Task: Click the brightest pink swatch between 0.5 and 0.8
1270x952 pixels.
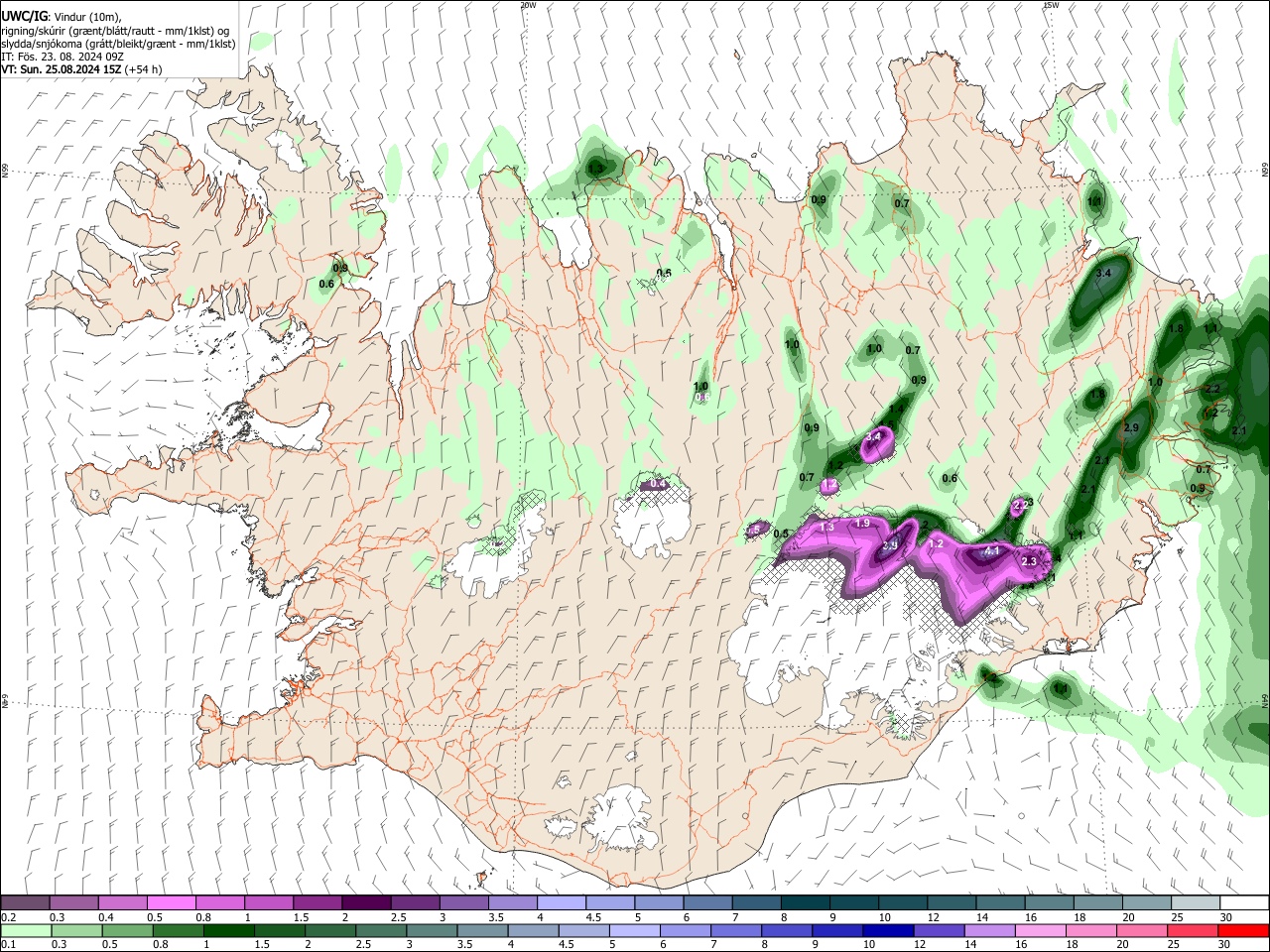Action: pyautogui.click(x=172, y=903)
